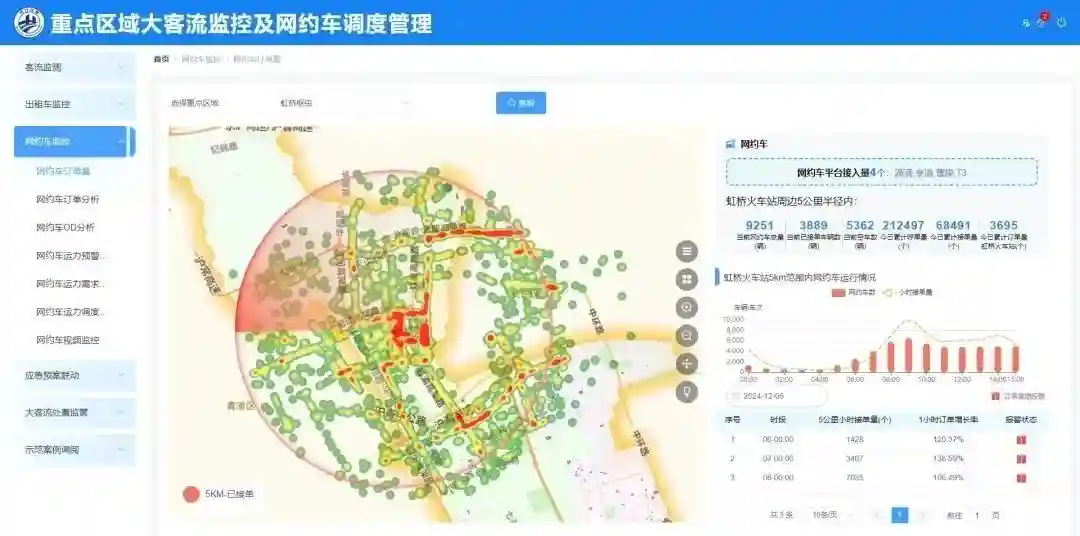Viewport: 1080px width, 536px height.
Task: Click the blue 查询 search button
Action: click(x=521, y=103)
